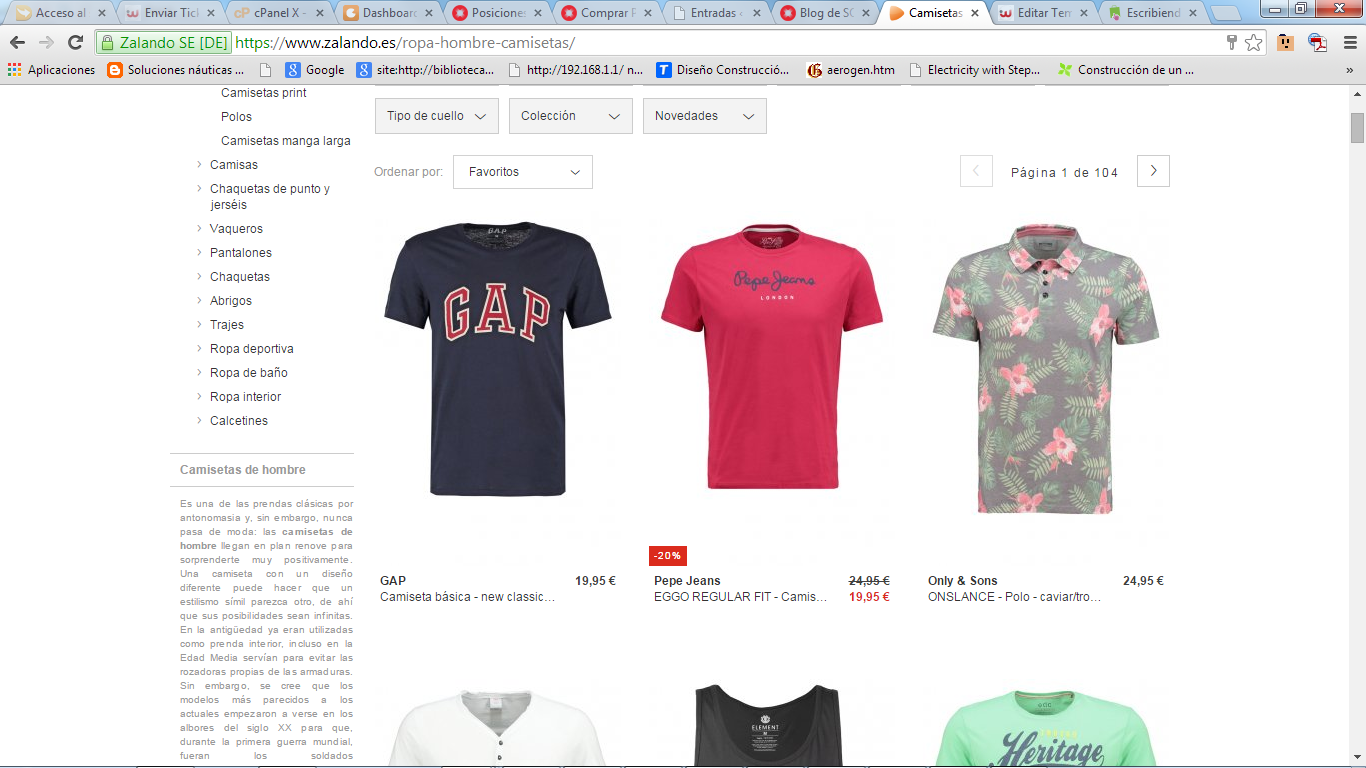
Task: Switch to the Enviar Tick tab
Action: point(169,13)
